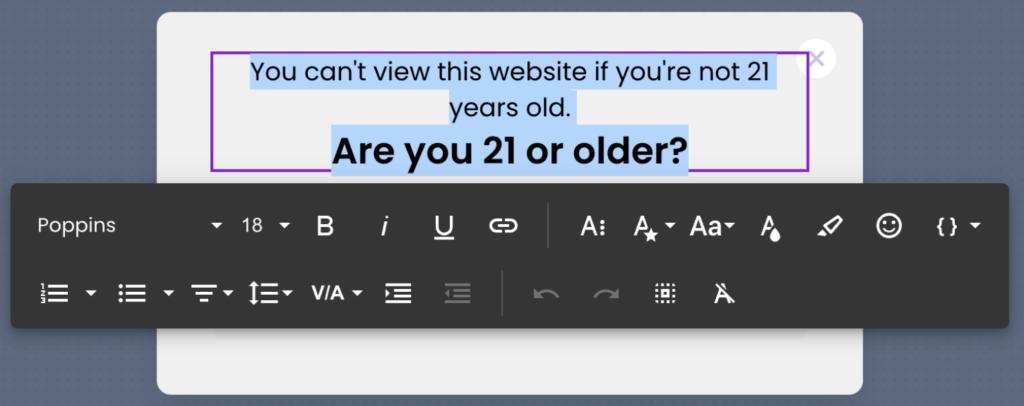Viewport: 1024px width, 406px height.
Task: Toggle italic formatting
Action: pyautogui.click(x=384, y=226)
